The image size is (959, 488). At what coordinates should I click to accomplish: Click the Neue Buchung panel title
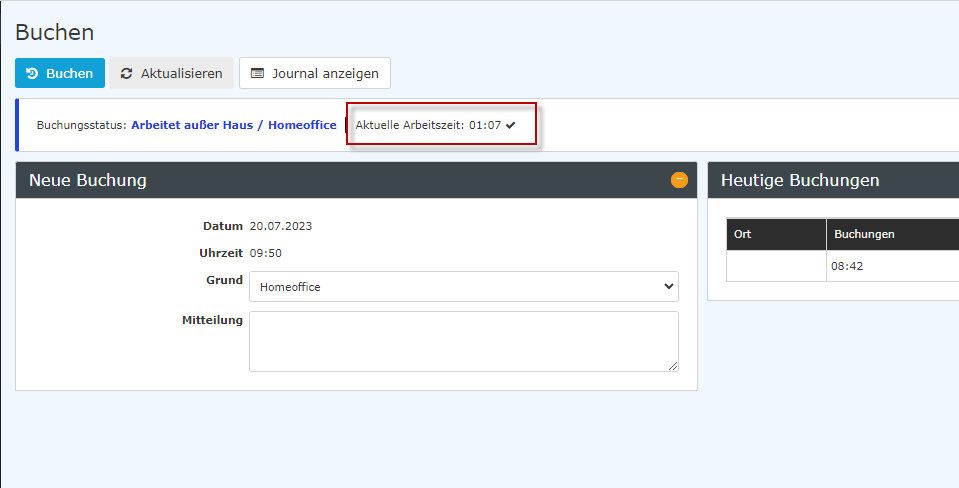pyautogui.click(x=87, y=180)
